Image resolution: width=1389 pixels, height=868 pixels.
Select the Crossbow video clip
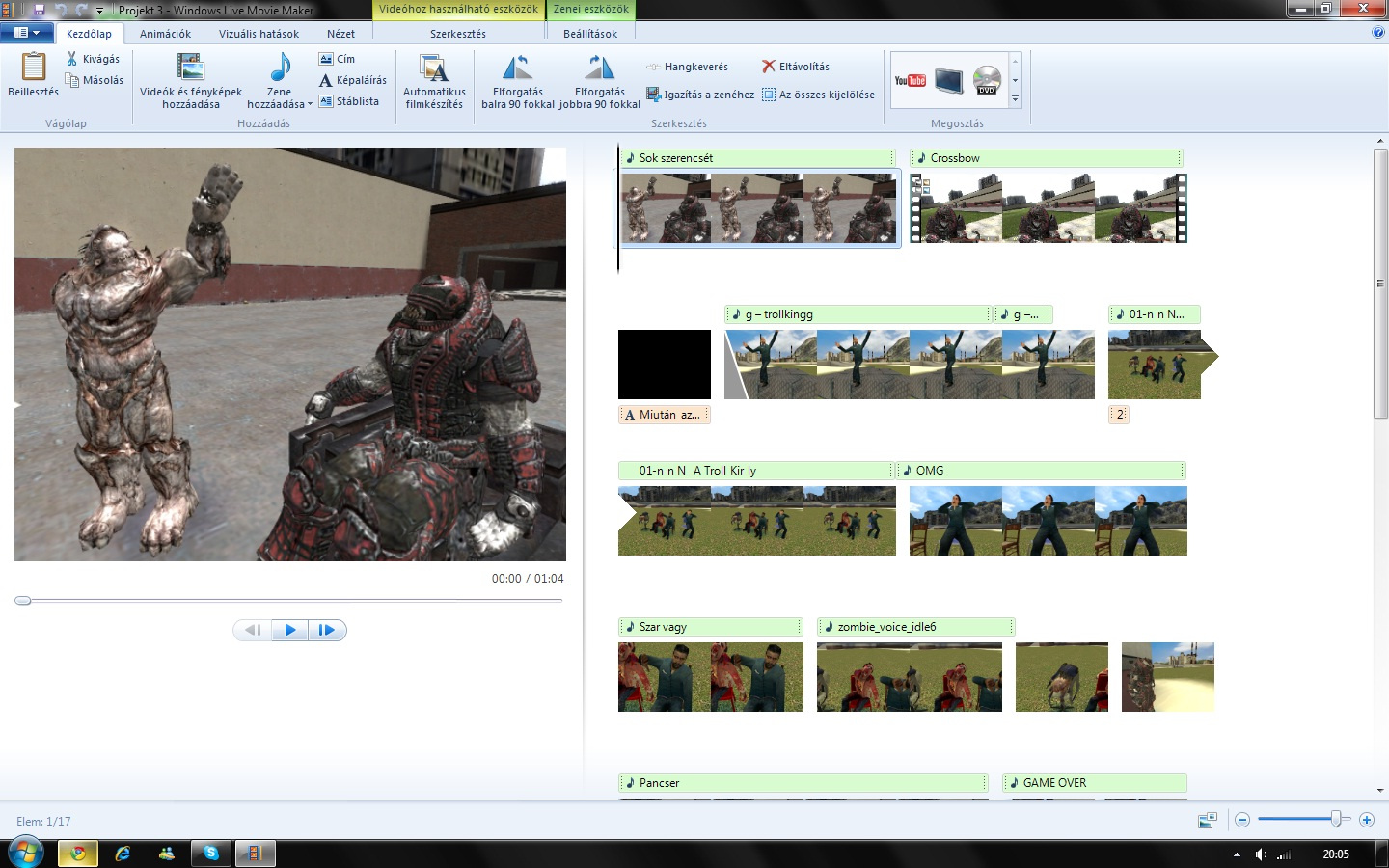[x=1049, y=207]
